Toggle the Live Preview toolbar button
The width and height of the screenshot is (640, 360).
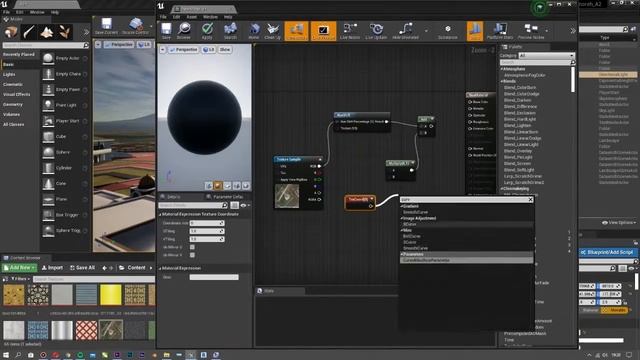[323, 31]
